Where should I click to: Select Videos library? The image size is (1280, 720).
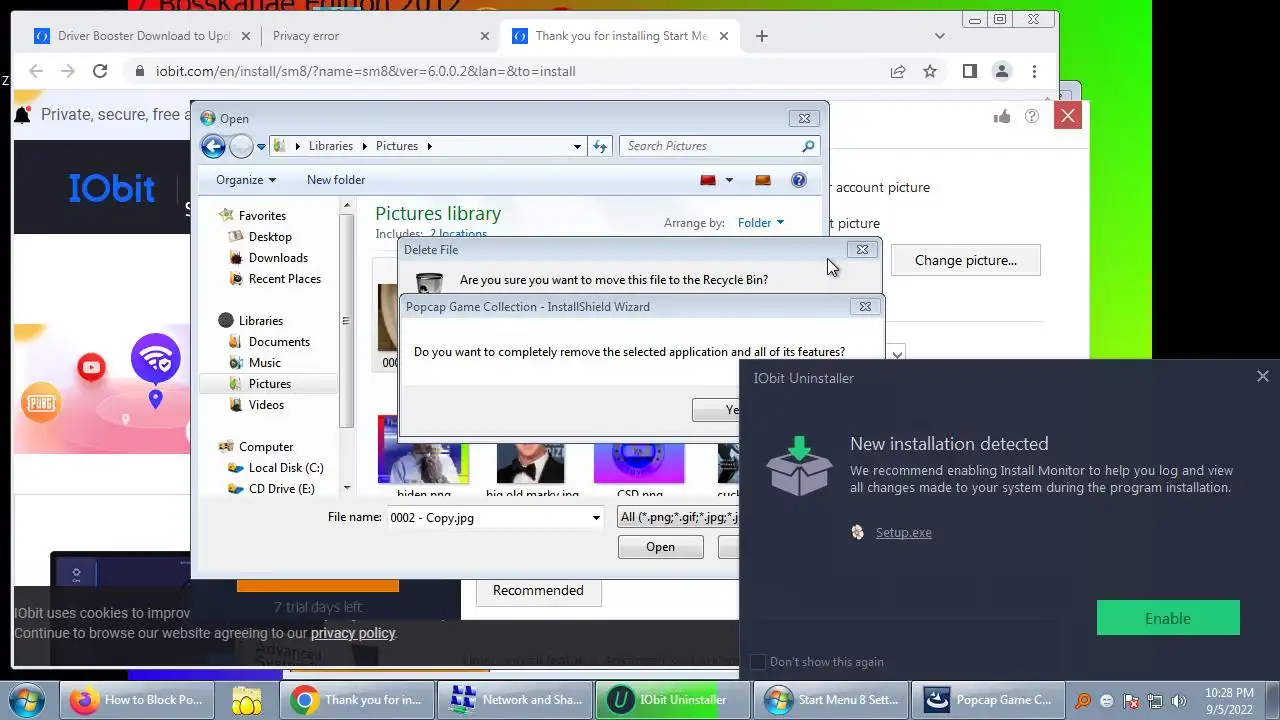click(x=266, y=405)
